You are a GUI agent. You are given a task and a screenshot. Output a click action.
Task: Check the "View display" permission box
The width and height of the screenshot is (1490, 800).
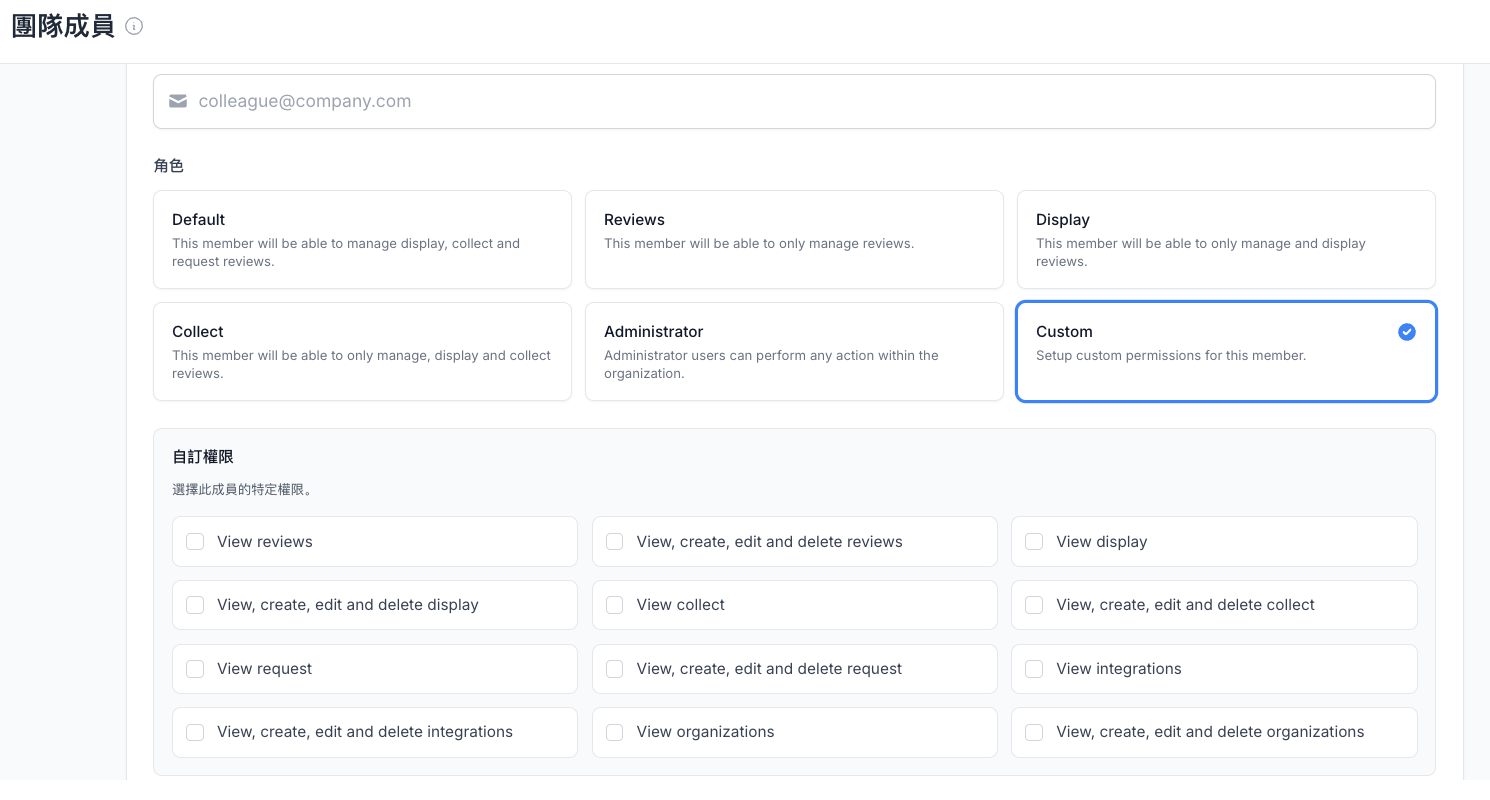pyautogui.click(x=1034, y=542)
